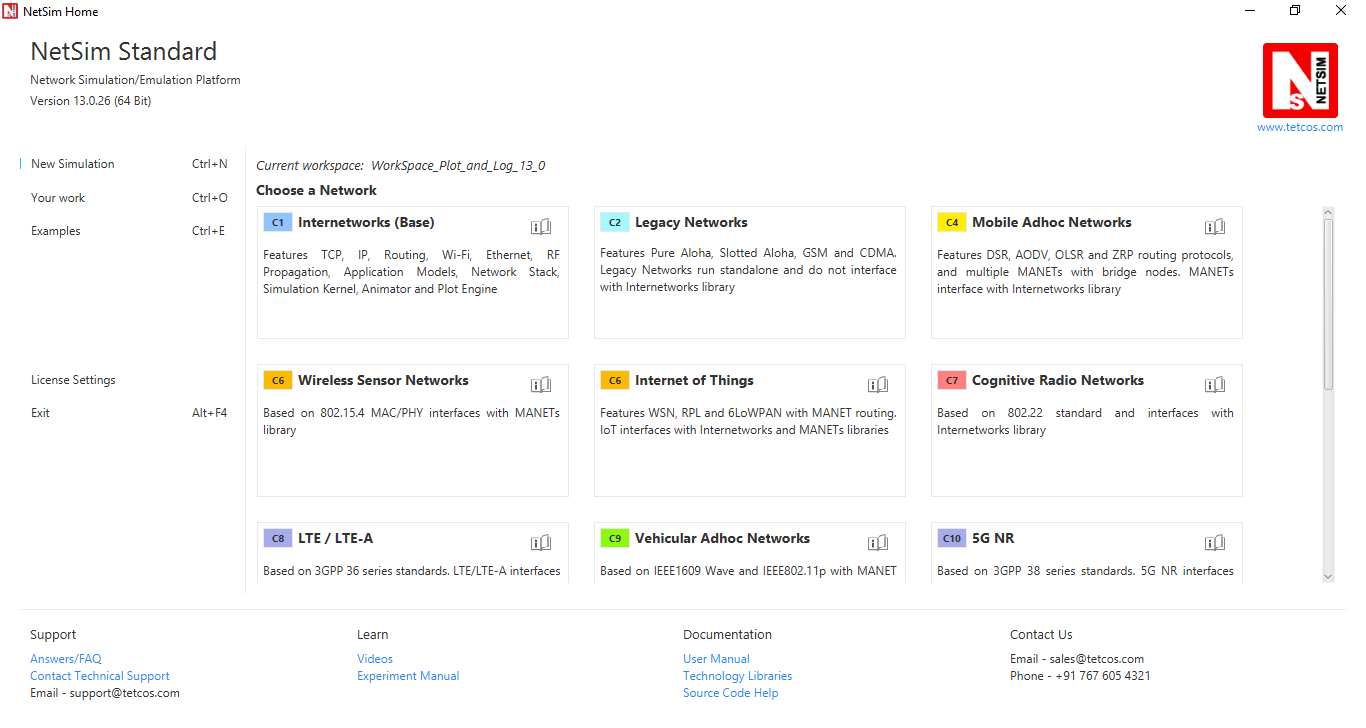Select the Cognitive Radio Networks title

(1058, 381)
